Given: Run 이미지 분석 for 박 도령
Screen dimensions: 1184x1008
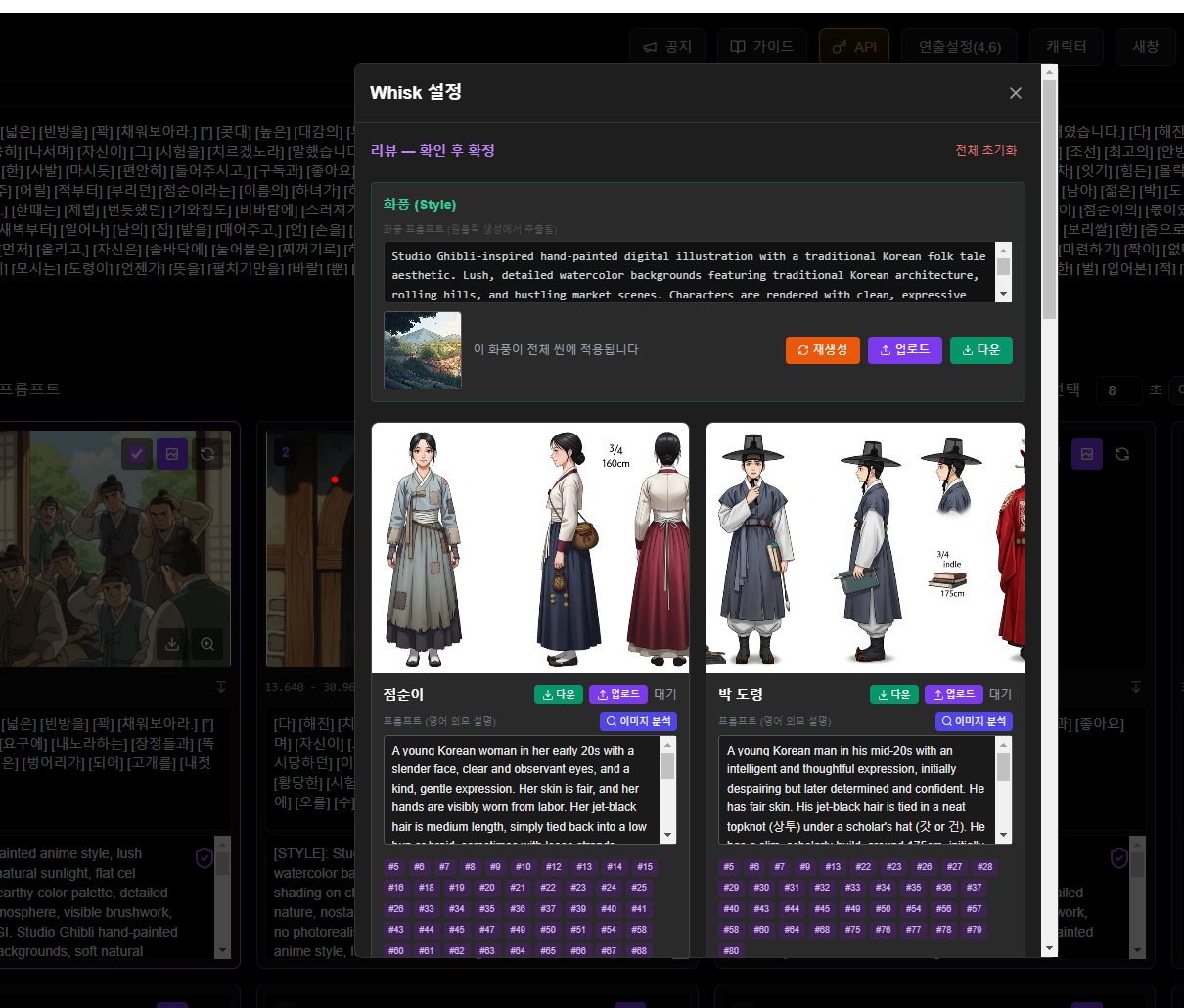Looking at the screenshot, I should click(974, 721).
